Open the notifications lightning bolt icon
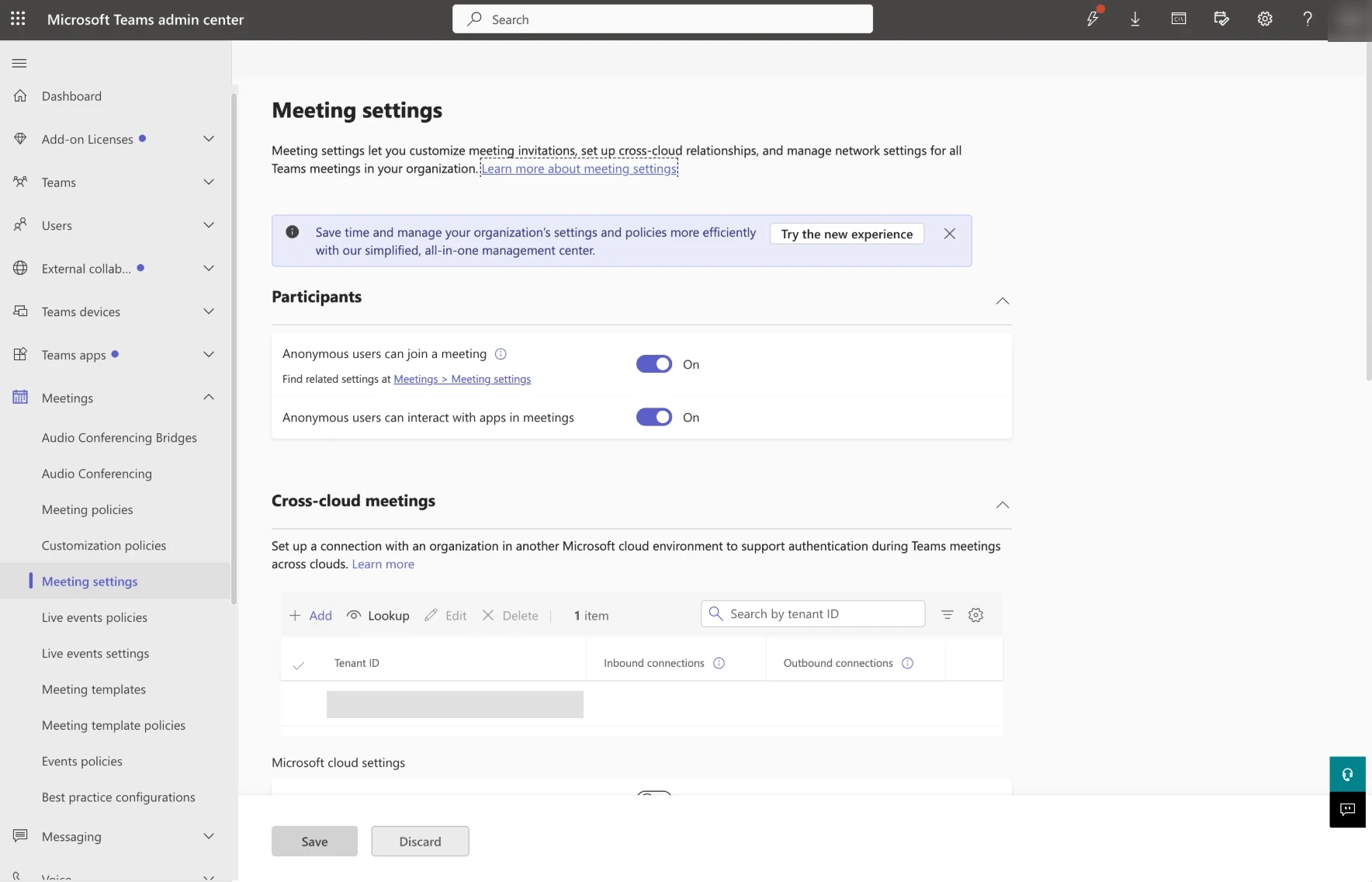The image size is (1372, 882). click(x=1093, y=19)
